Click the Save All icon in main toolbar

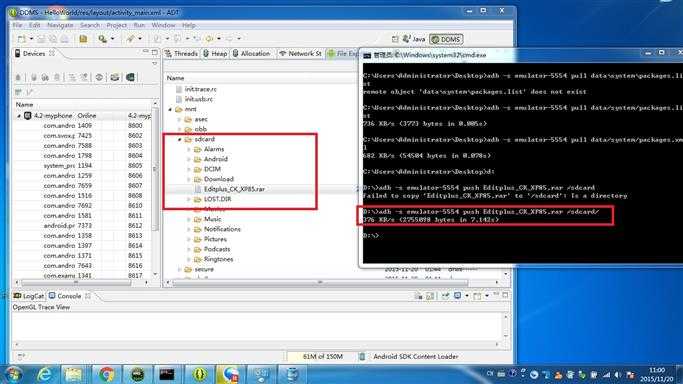click(53, 39)
